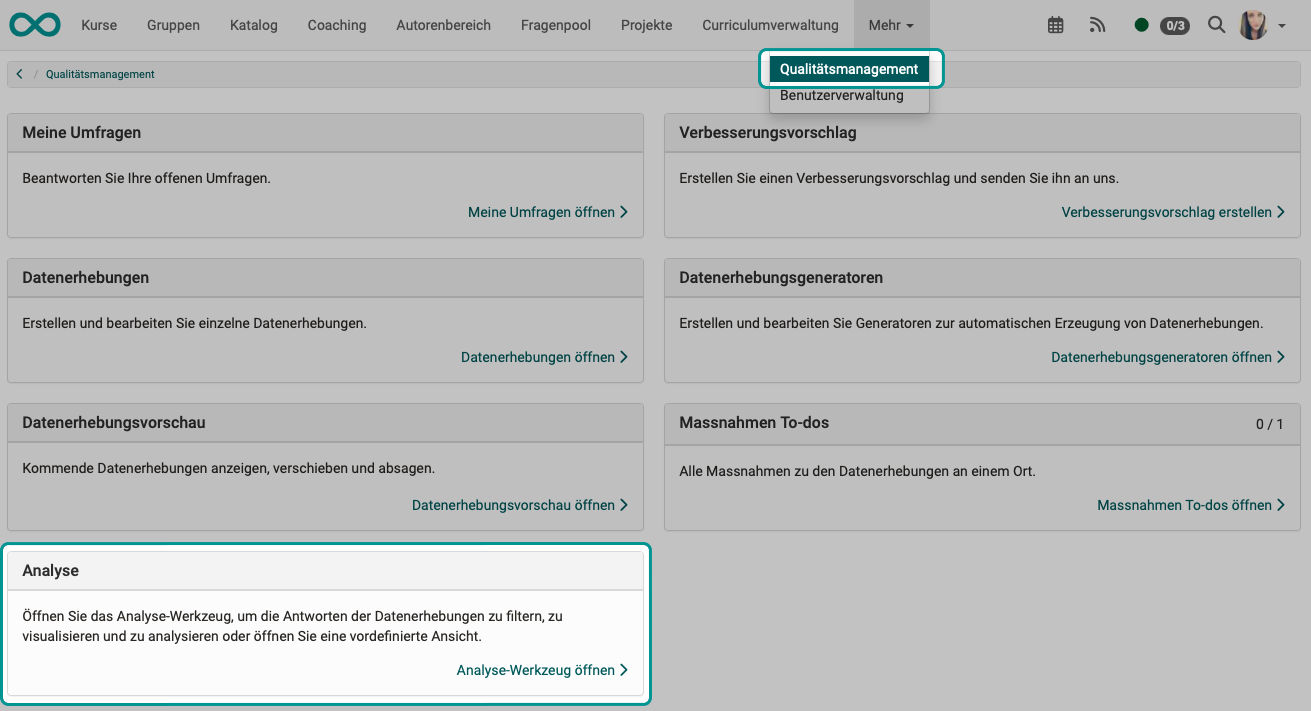Click the RSS feed icon
This screenshot has height=711, width=1311.
click(1097, 25)
